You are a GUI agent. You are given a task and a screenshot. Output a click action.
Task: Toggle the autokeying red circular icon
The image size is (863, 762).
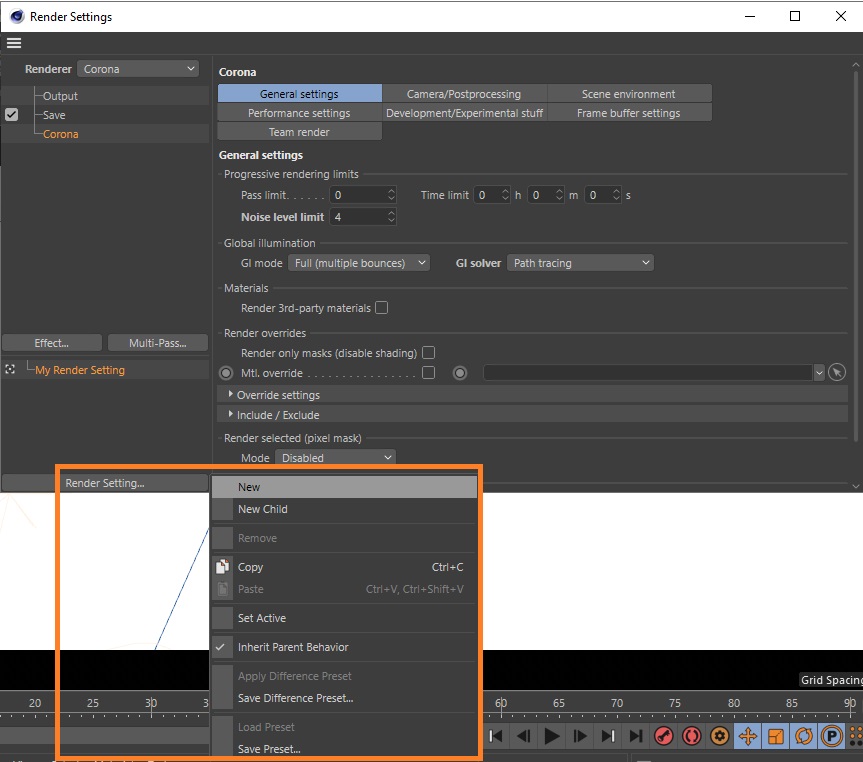tap(691, 737)
